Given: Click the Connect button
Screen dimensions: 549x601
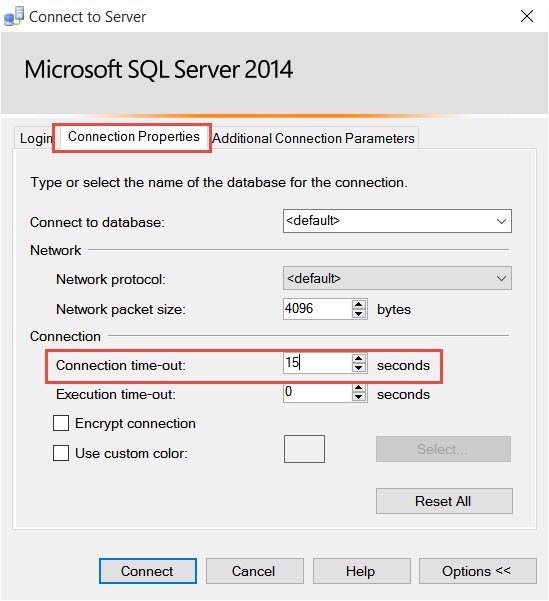Looking at the screenshot, I should pos(148,571).
